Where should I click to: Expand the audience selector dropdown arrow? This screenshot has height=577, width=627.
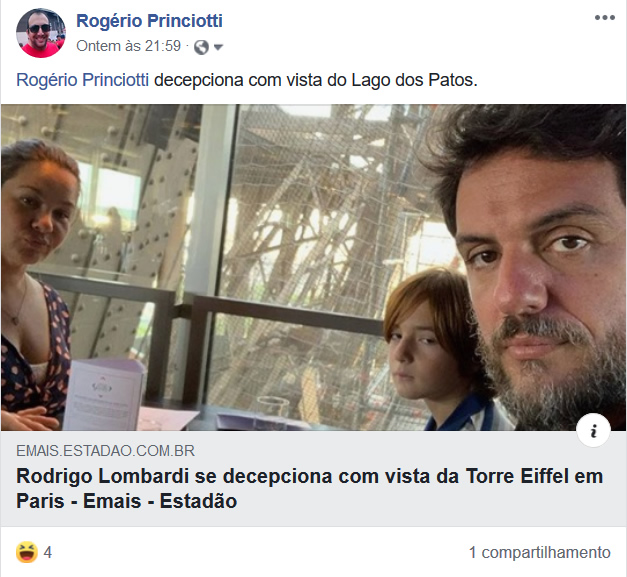[x=218, y=48]
